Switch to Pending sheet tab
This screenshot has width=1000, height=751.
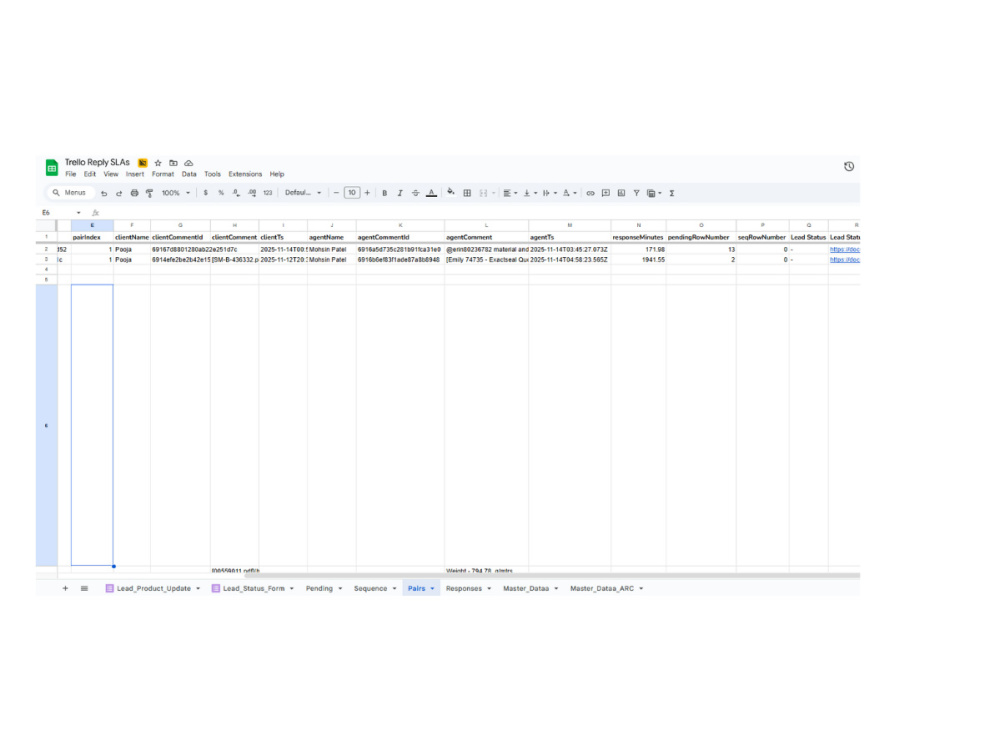tap(319, 588)
